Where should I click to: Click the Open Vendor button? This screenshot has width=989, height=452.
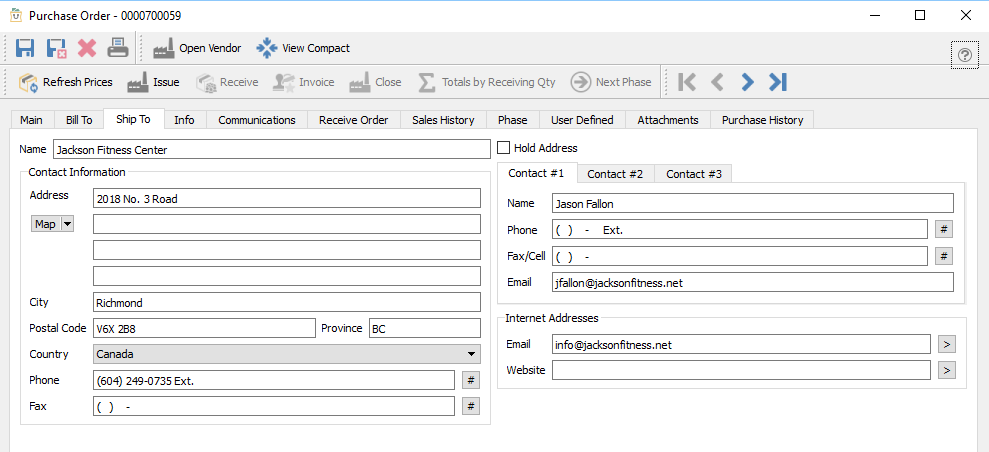coord(197,48)
